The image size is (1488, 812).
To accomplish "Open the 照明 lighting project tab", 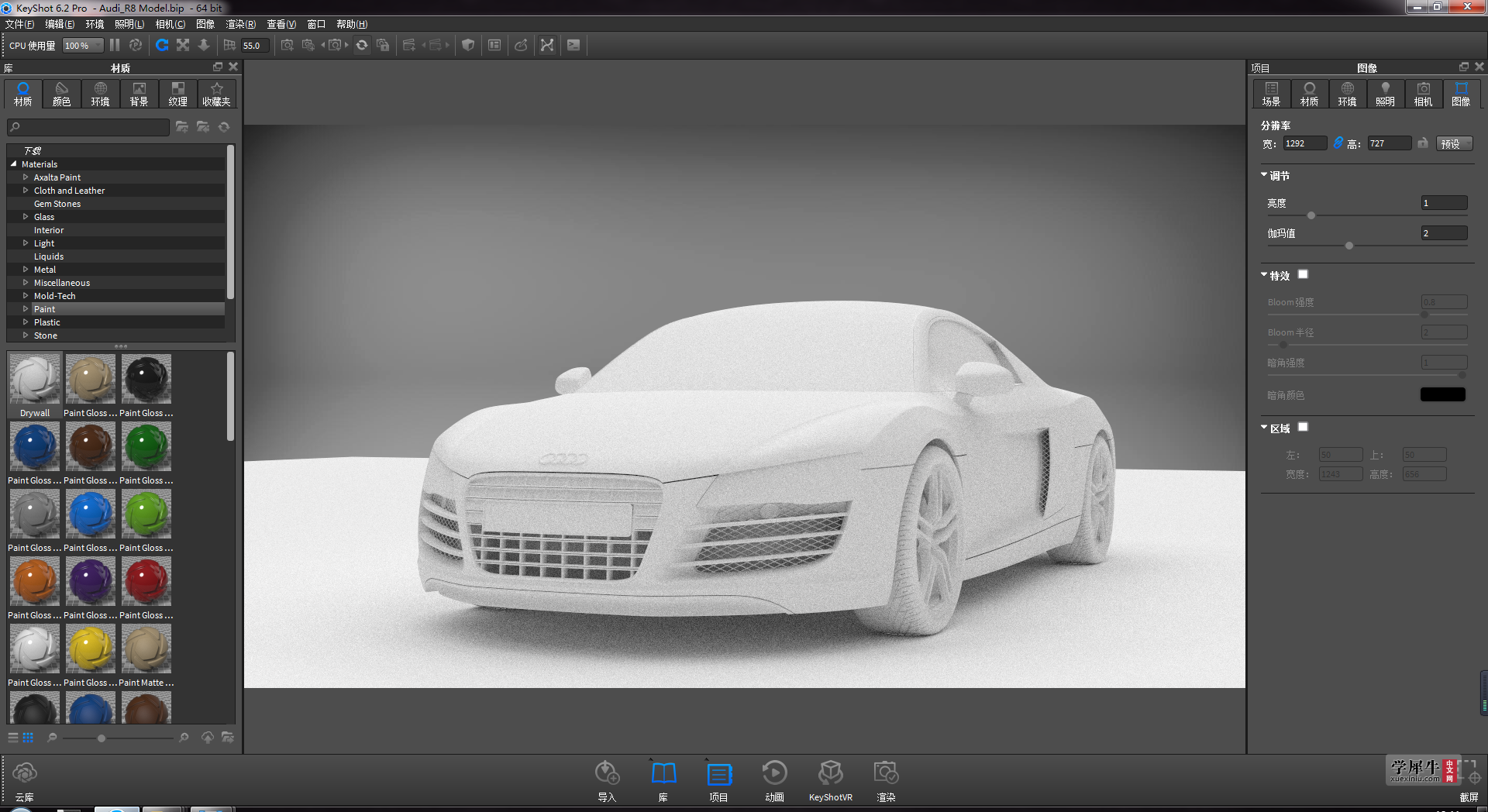I will click(x=1386, y=94).
